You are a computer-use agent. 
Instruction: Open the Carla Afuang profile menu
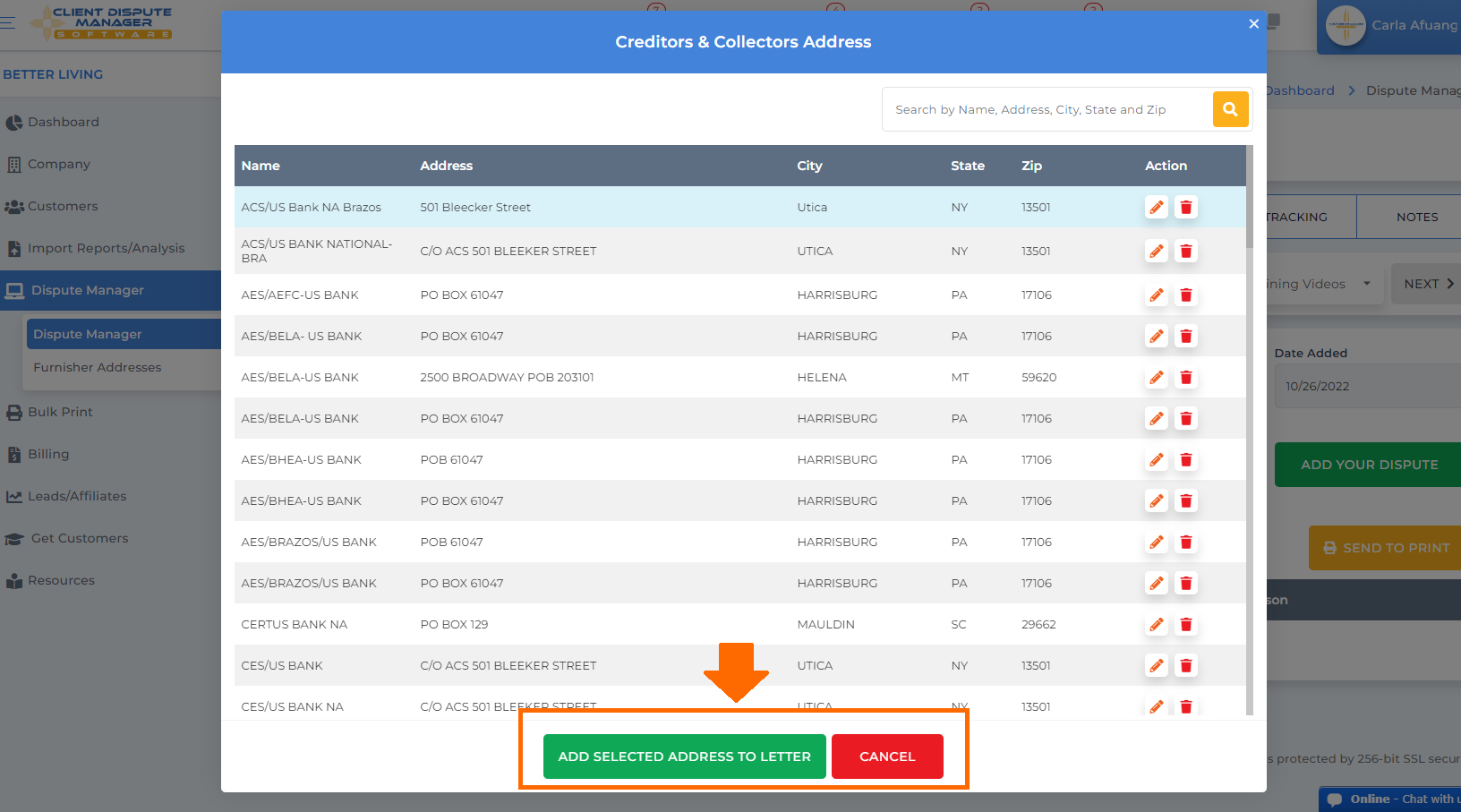click(1389, 26)
